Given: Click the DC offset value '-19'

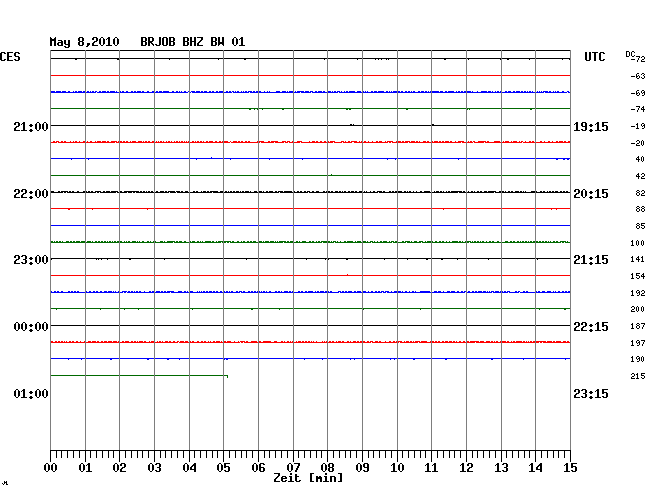Looking at the screenshot, I should 638,126.
